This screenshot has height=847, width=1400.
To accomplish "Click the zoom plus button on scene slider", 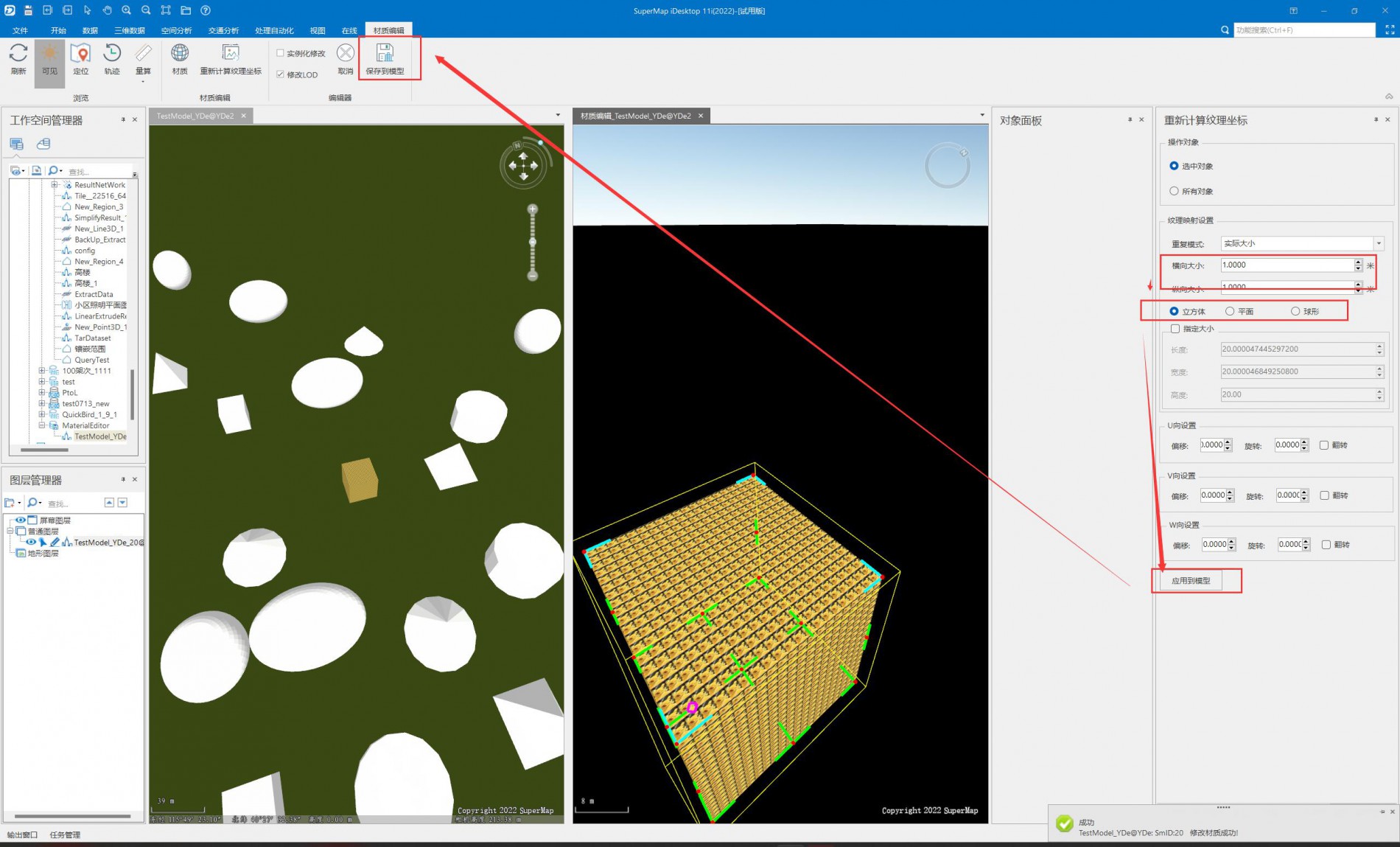I will tap(533, 209).
